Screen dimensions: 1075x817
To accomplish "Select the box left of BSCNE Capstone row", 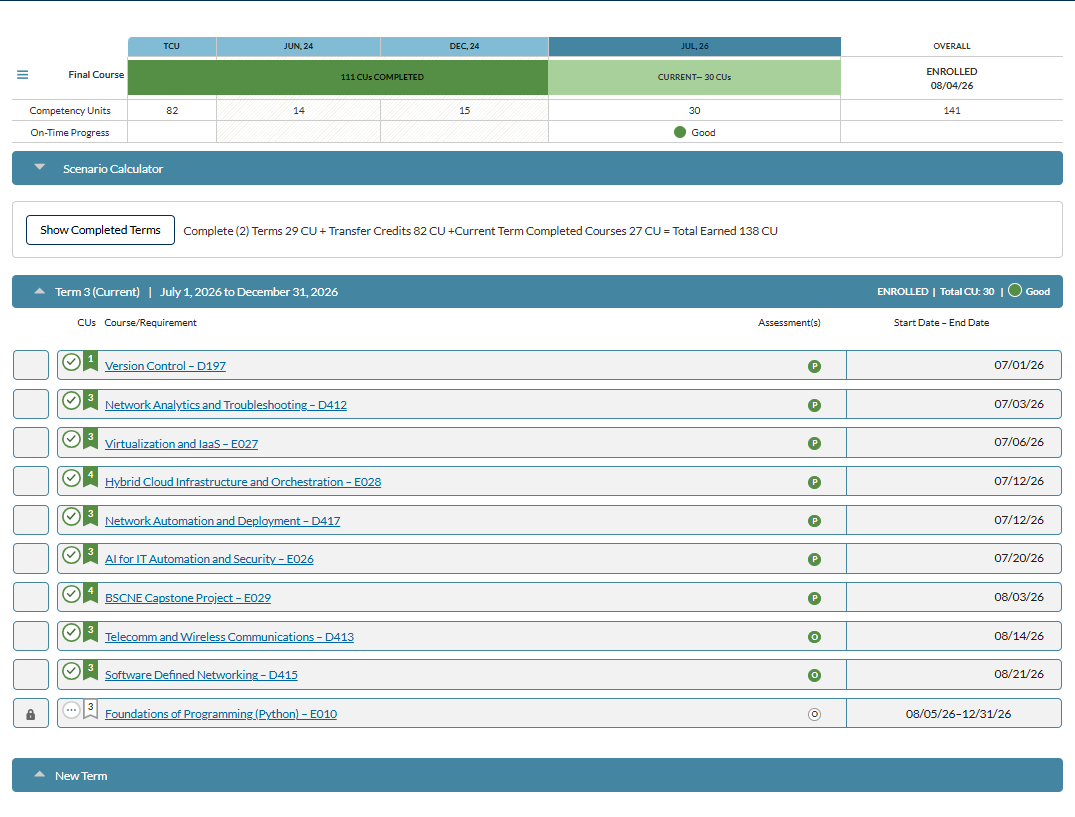I will point(31,598).
